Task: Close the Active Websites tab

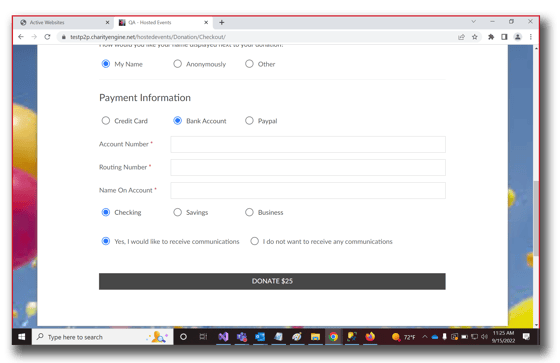Action: [x=108, y=22]
